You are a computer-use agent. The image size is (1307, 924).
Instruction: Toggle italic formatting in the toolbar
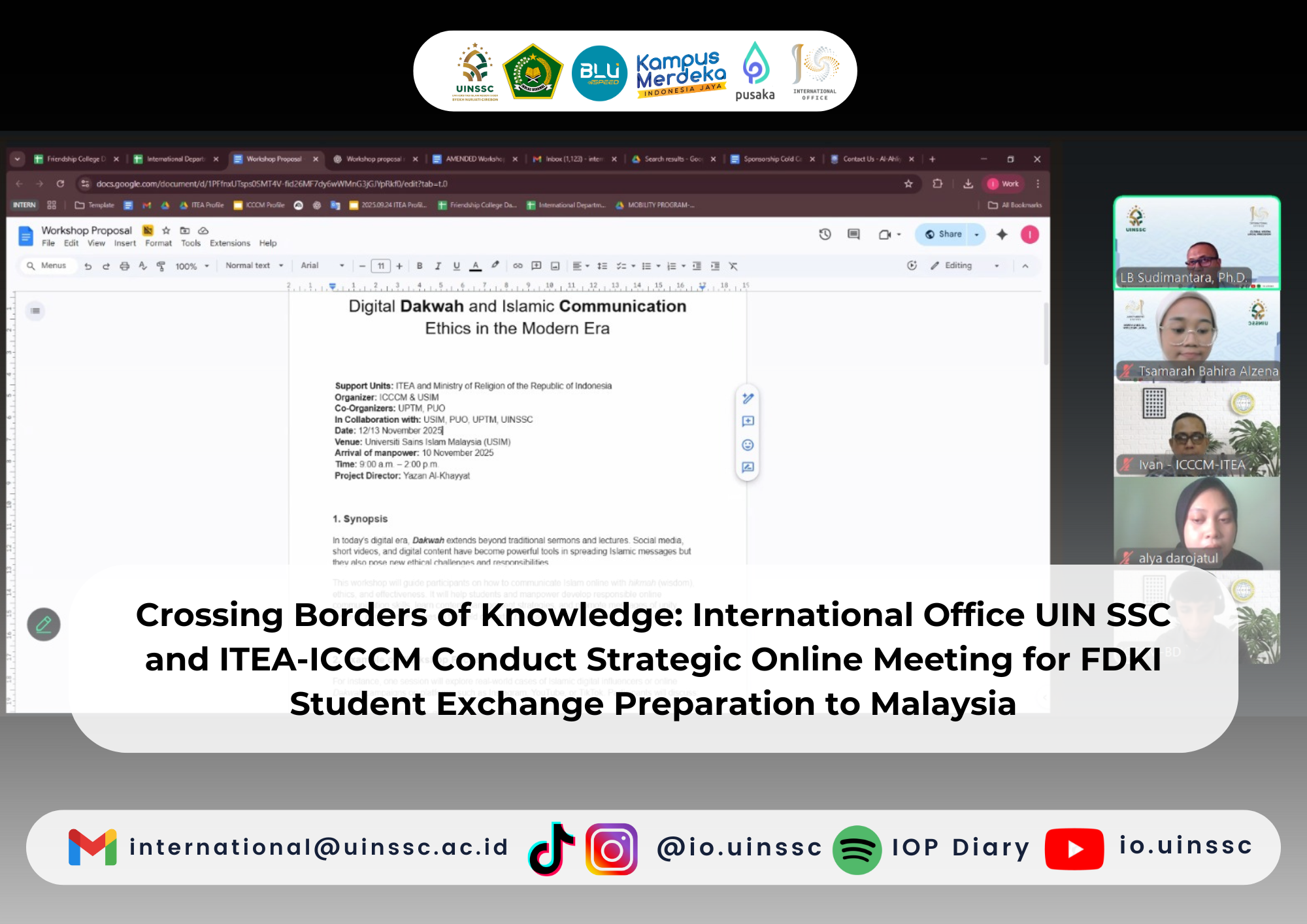pyautogui.click(x=438, y=266)
